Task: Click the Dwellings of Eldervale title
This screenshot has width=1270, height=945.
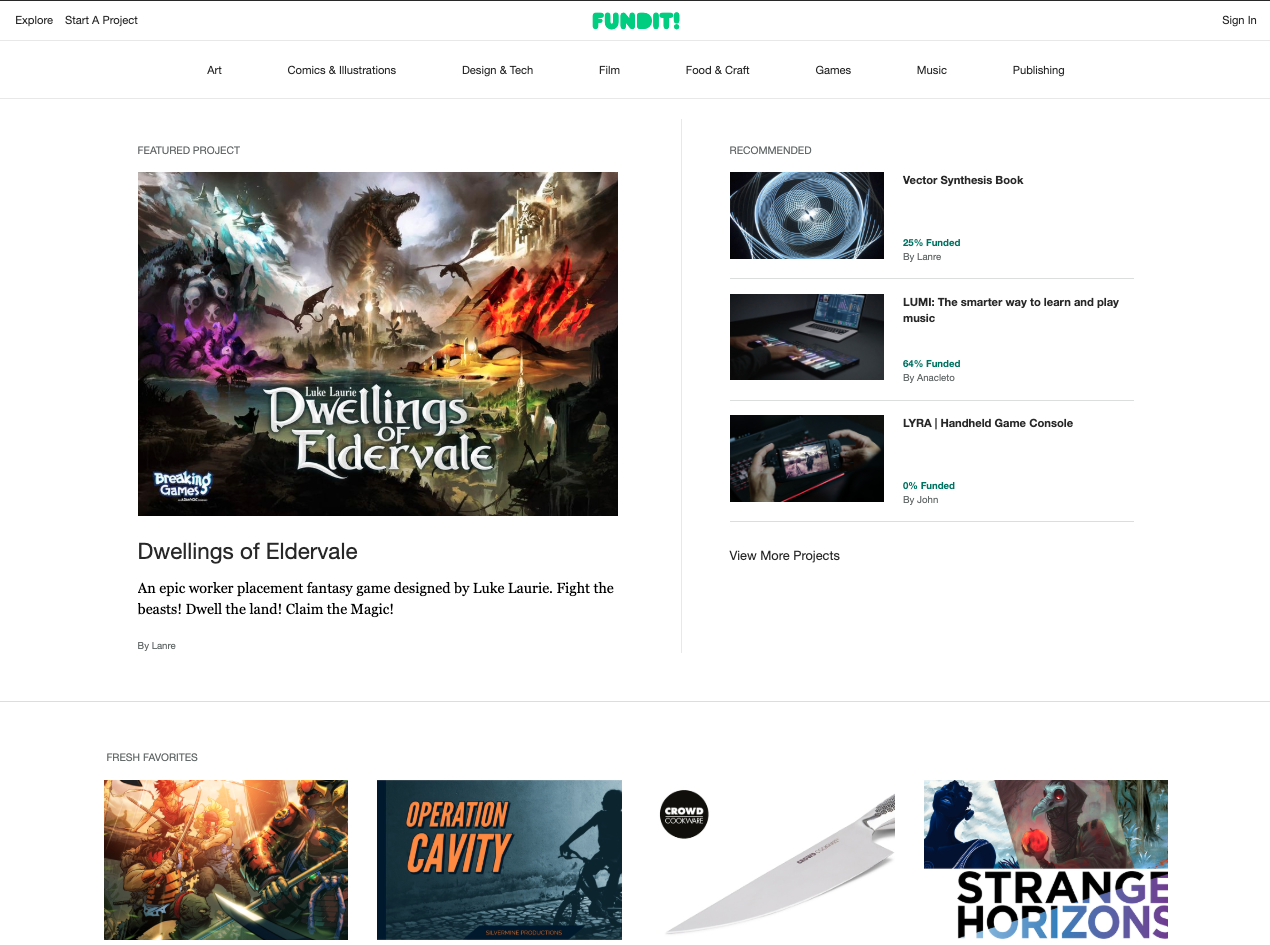Action: (247, 551)
